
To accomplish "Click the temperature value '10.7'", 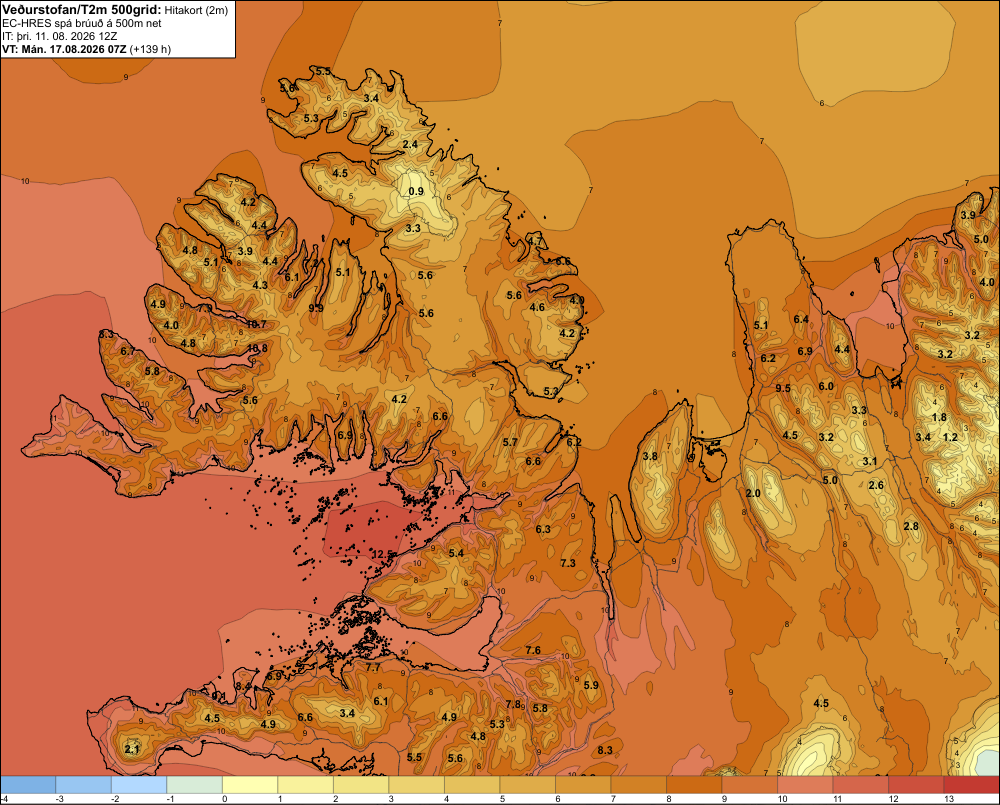I will pos(256,324).
